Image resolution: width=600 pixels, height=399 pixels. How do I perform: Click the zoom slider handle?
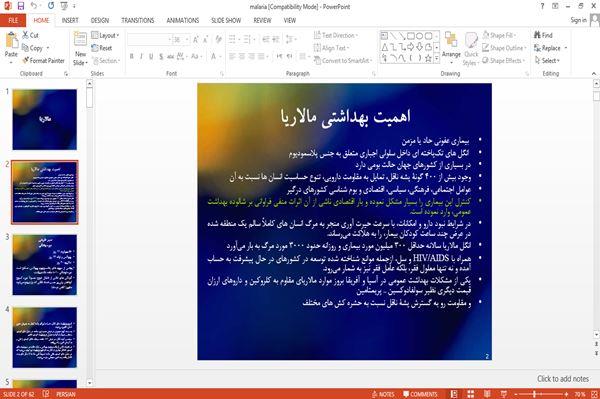click(535, 394)
